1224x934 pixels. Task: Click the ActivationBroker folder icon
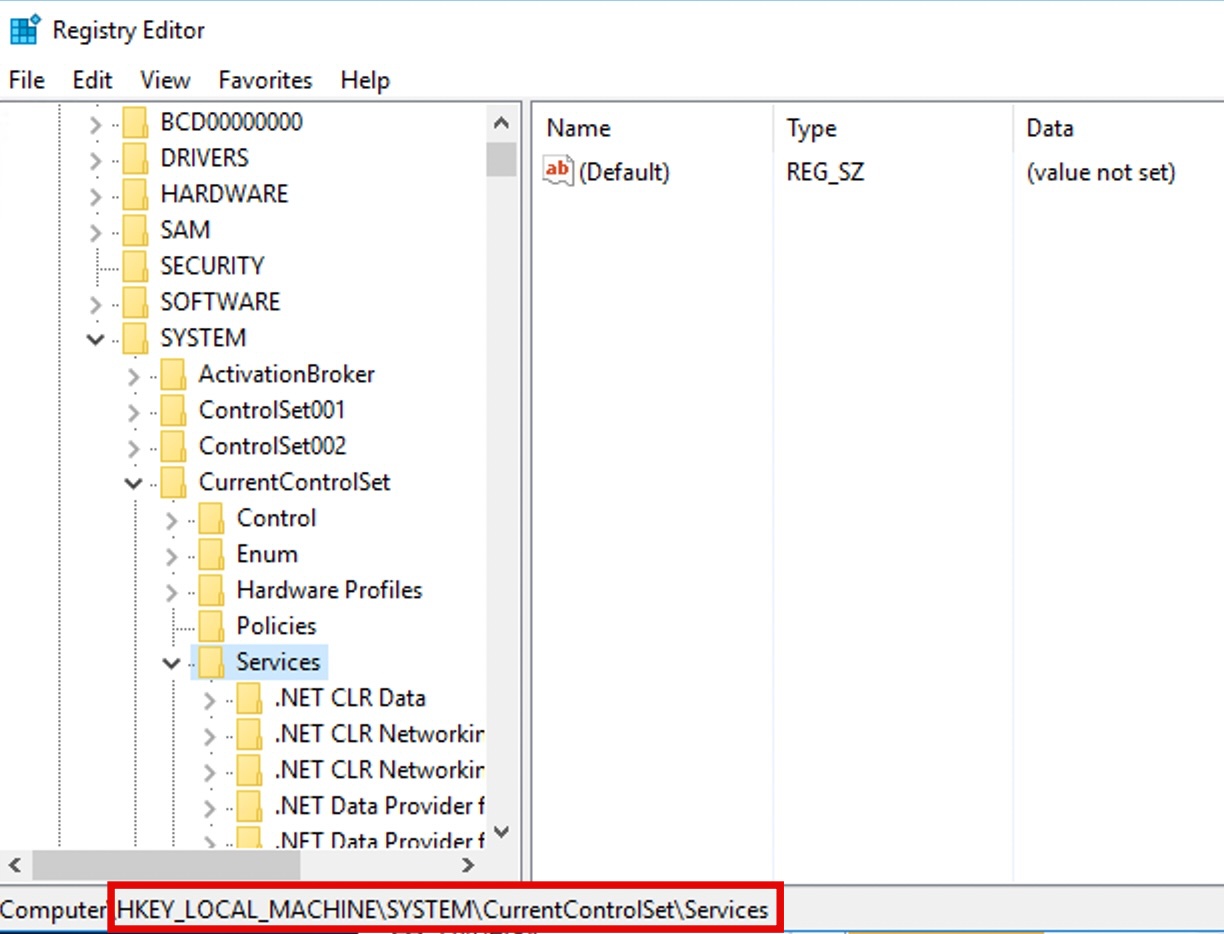pyautogui.click(x=173, y=375)
